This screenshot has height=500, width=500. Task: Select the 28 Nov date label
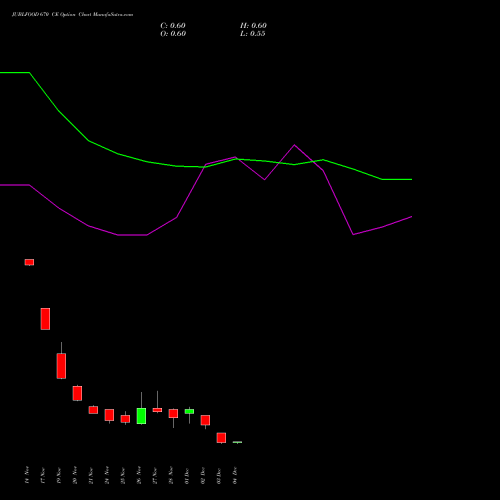(x=171, y=475)
